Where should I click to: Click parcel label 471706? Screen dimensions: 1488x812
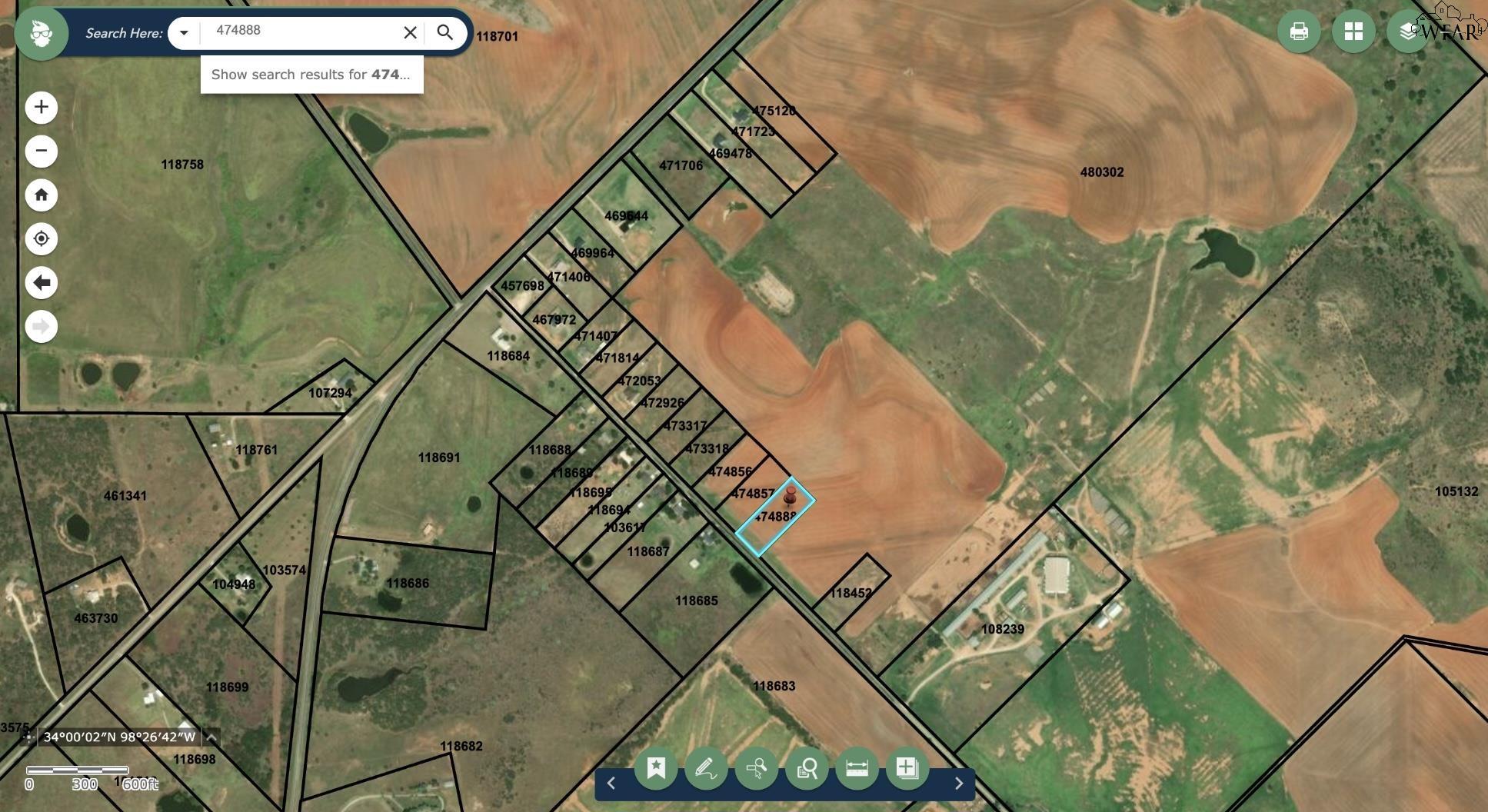pyautogui.click(x=681, y=165)
